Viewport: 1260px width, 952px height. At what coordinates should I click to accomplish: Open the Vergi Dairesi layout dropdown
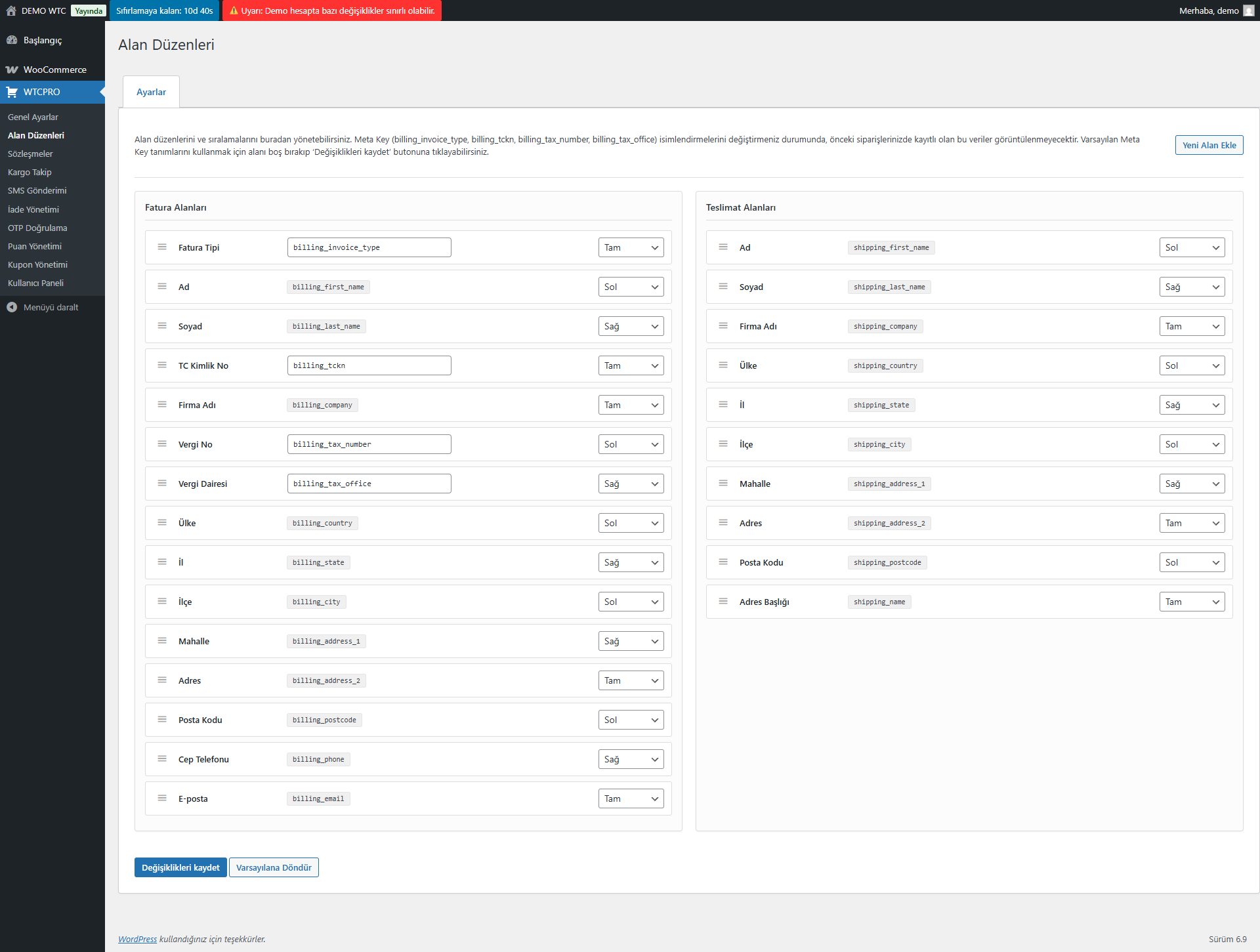[x=631, y=484]
